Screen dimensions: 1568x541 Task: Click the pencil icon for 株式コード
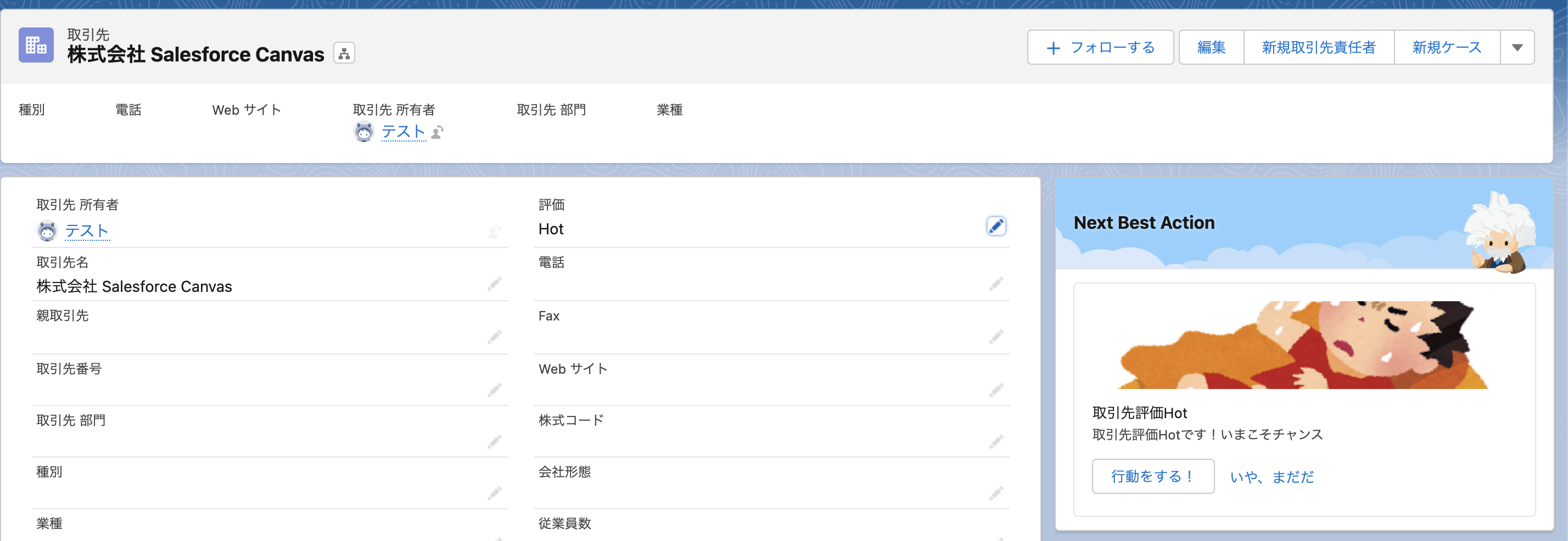996,442
